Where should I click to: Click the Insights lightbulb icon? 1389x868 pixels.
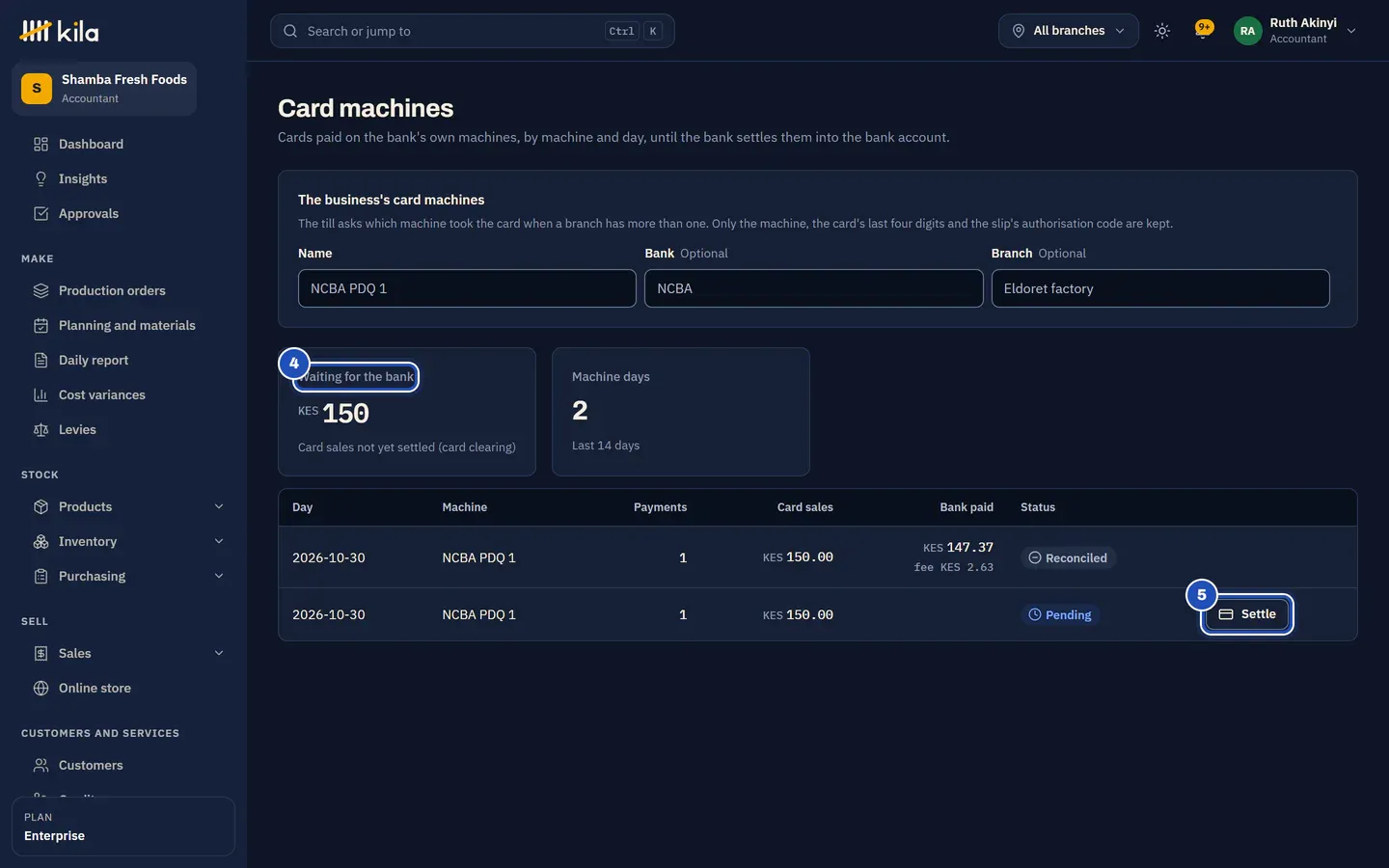click(x=41, y=178)
